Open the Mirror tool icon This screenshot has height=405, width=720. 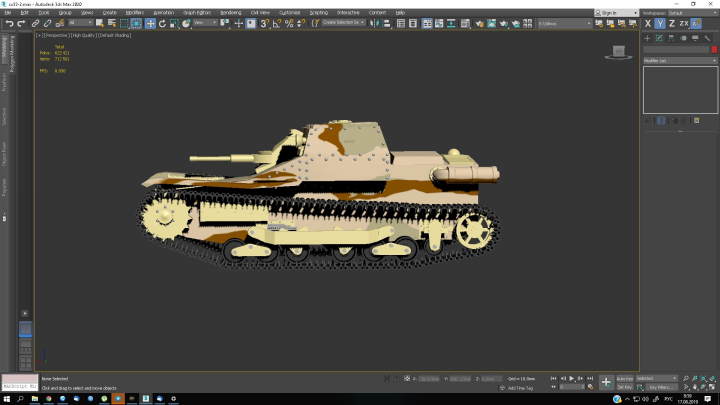tap(374, 23)
